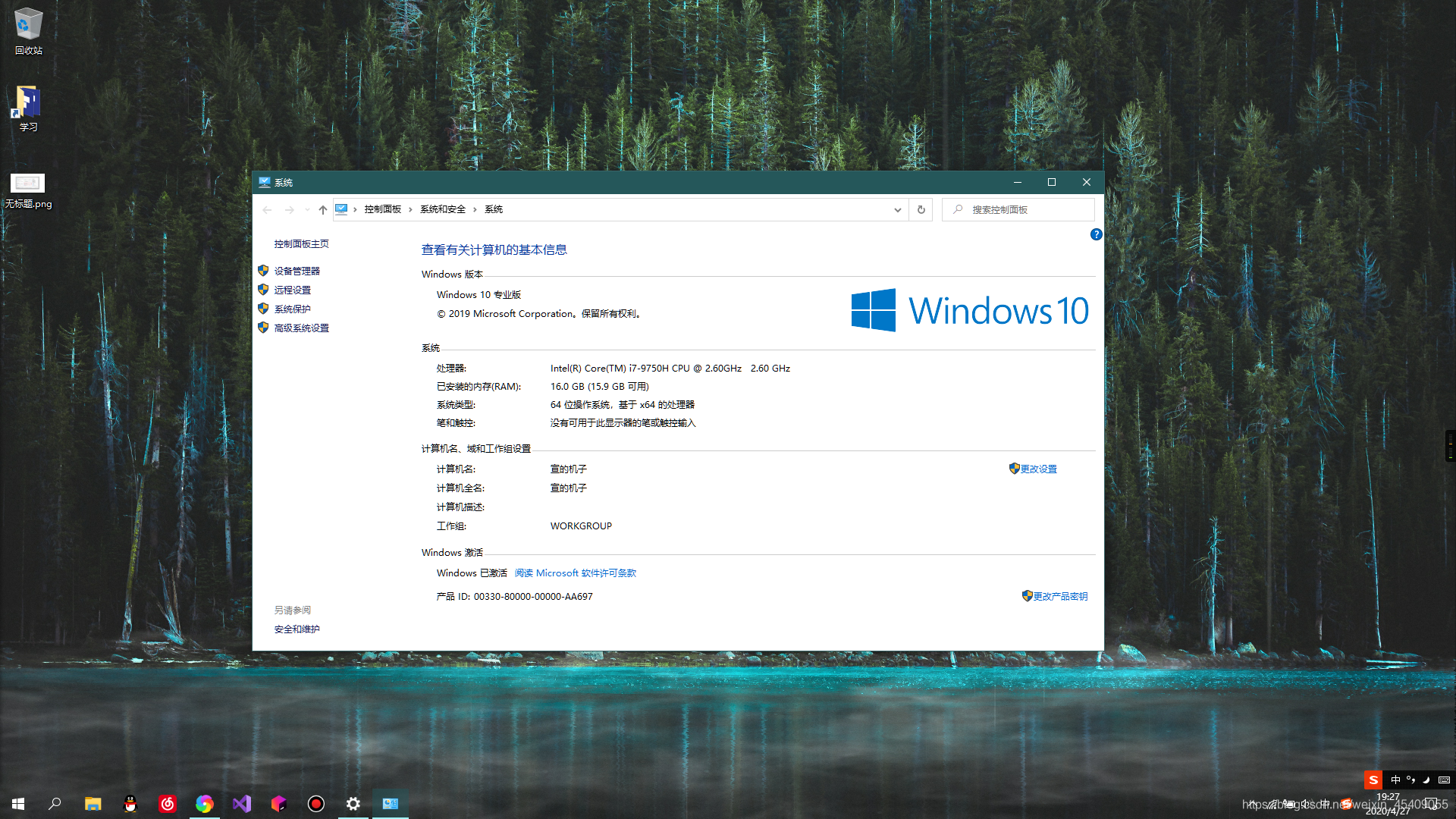Open the screen recorder red dot icon
The image size is (1456, 819).
pos(316,803)
